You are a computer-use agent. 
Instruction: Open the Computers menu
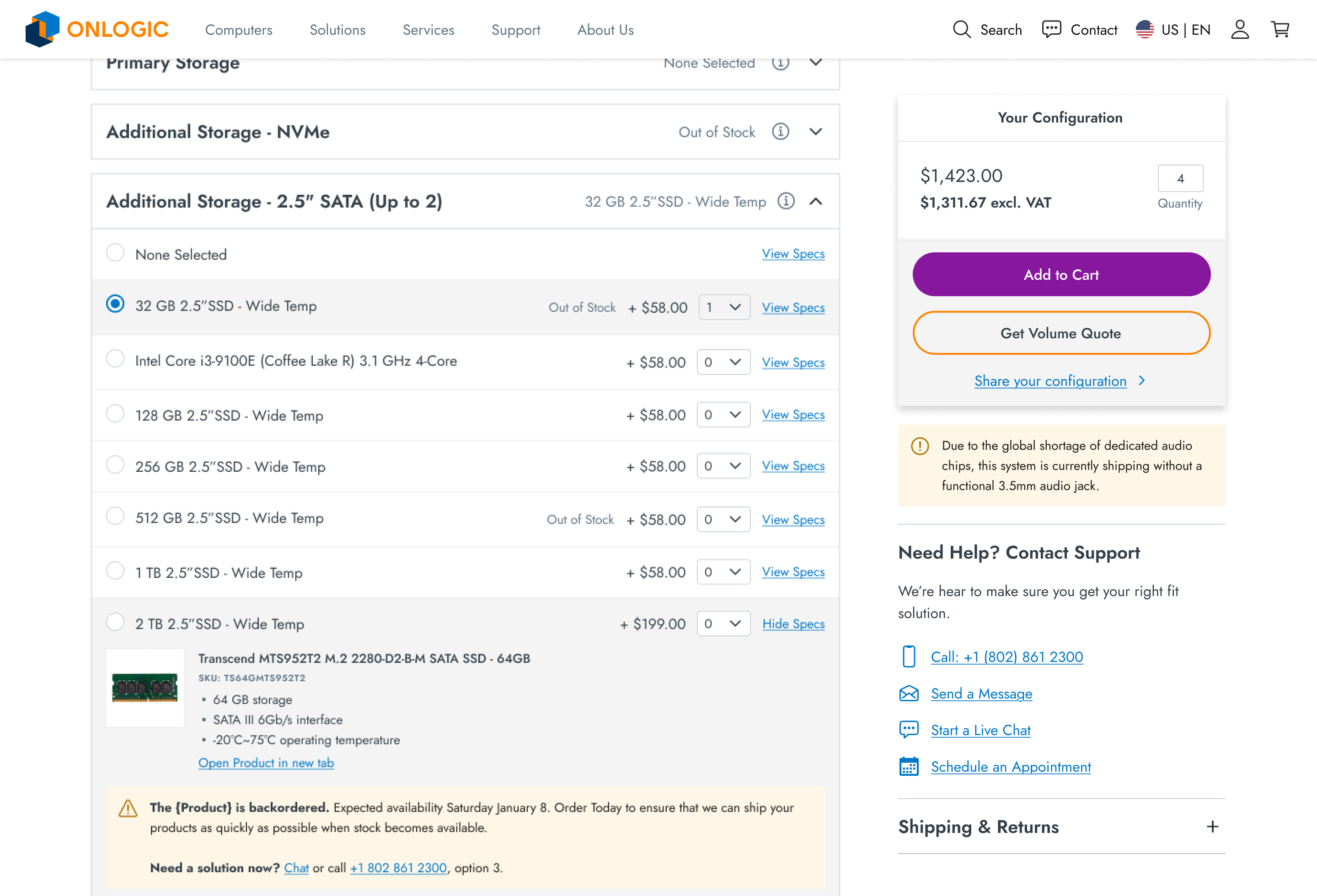(x=239, y=29)
